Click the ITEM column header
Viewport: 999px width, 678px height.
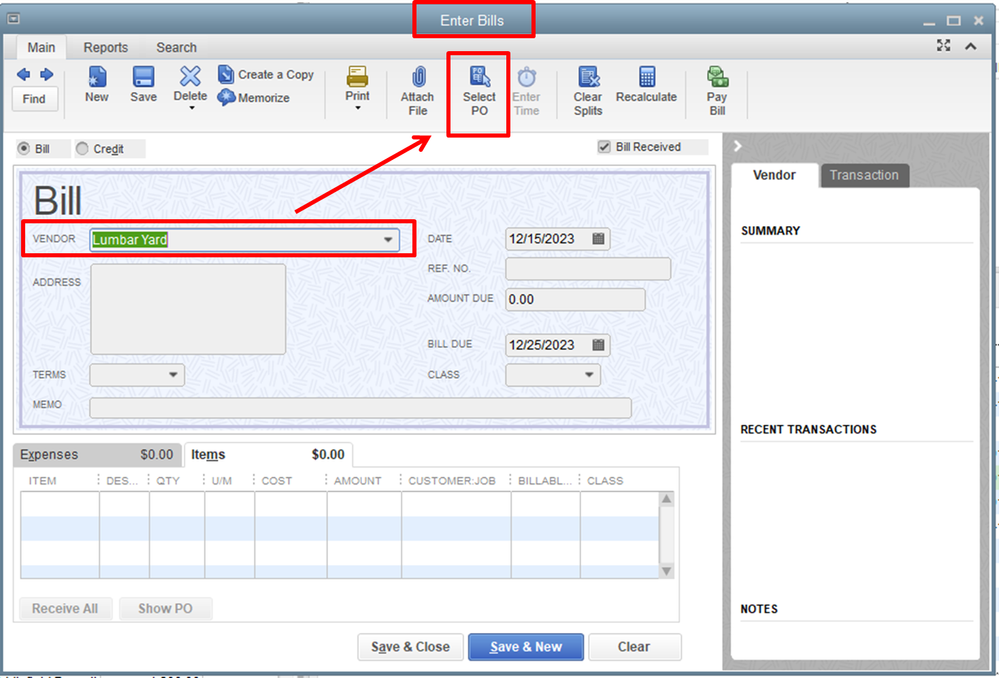43,480
